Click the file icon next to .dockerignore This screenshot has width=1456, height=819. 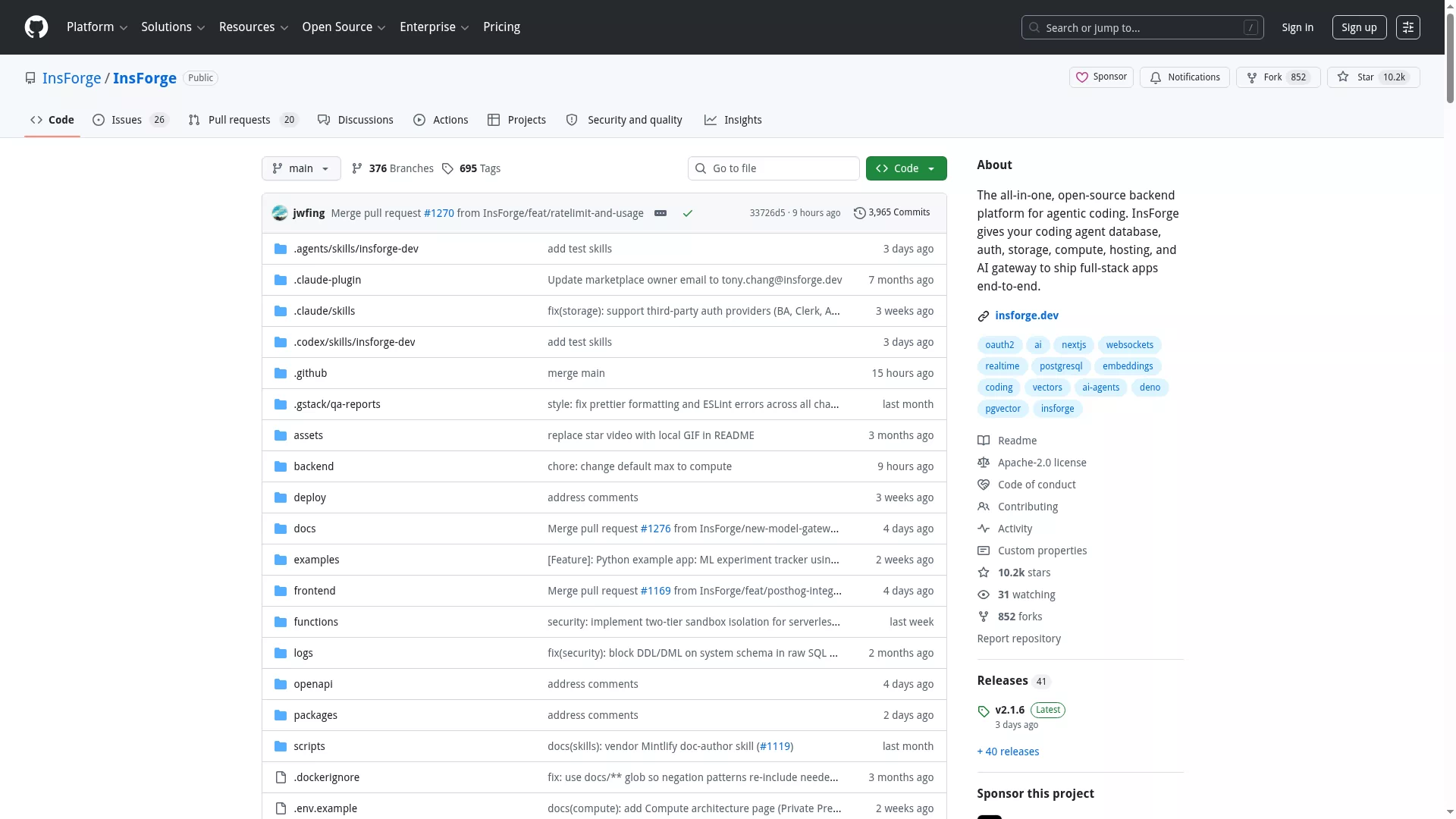pos(281,777)
